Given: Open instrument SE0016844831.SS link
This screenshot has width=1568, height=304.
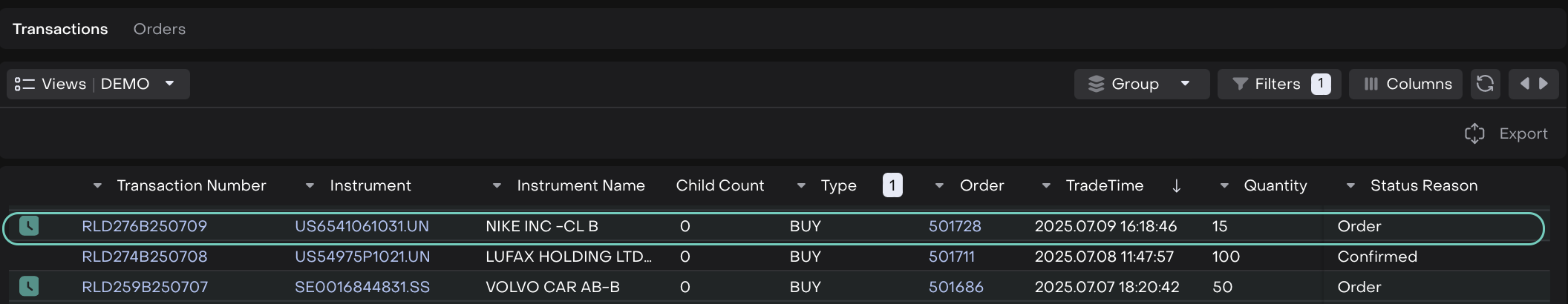Looking at the screenshot, I should (362, 287).
